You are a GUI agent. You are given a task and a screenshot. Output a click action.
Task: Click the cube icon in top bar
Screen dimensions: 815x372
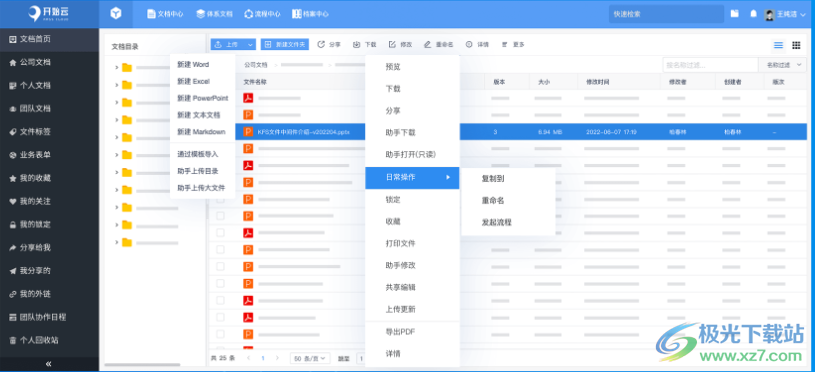click(116, 14)
